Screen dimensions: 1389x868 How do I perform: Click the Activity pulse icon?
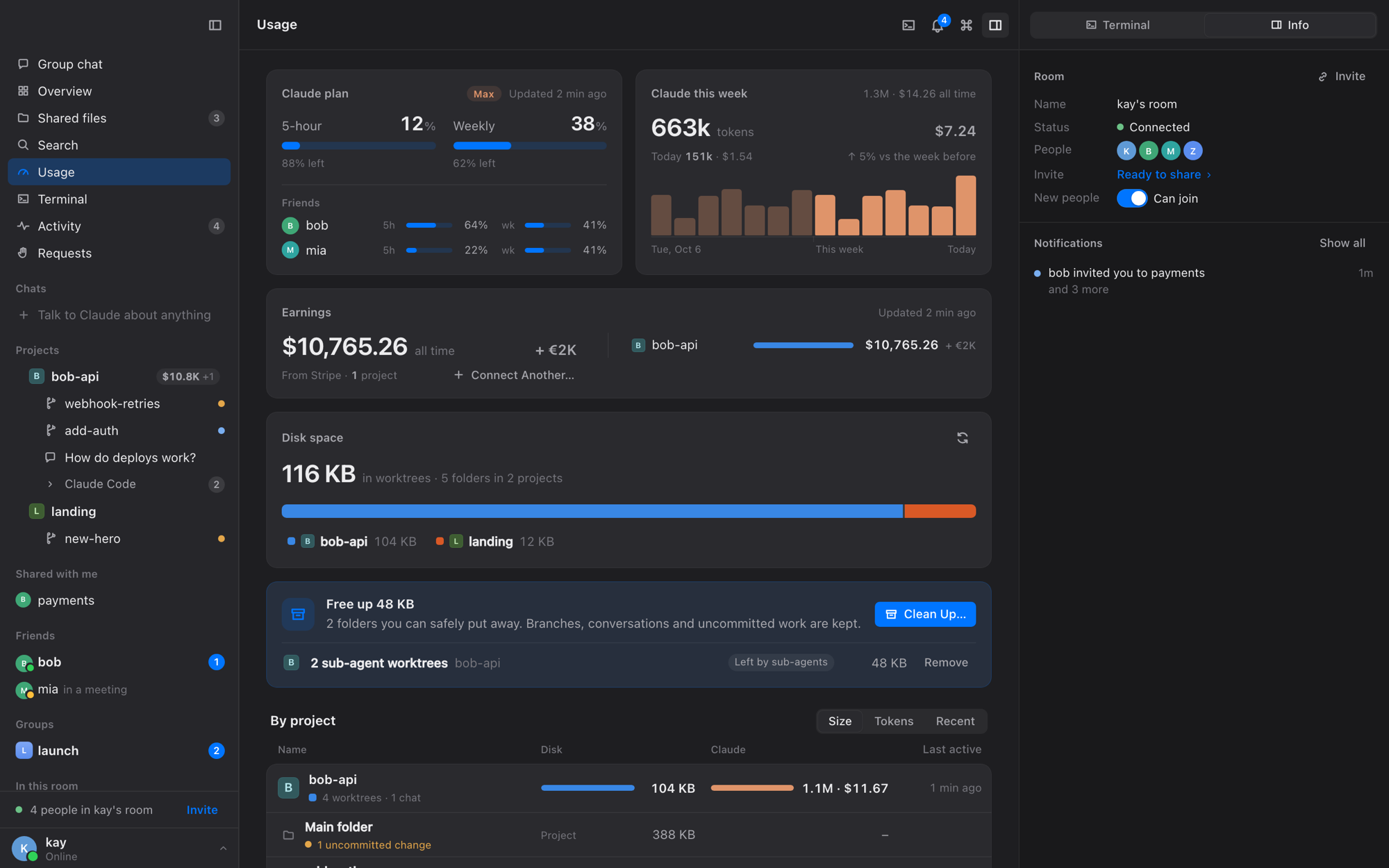click(x=23, y=226)
